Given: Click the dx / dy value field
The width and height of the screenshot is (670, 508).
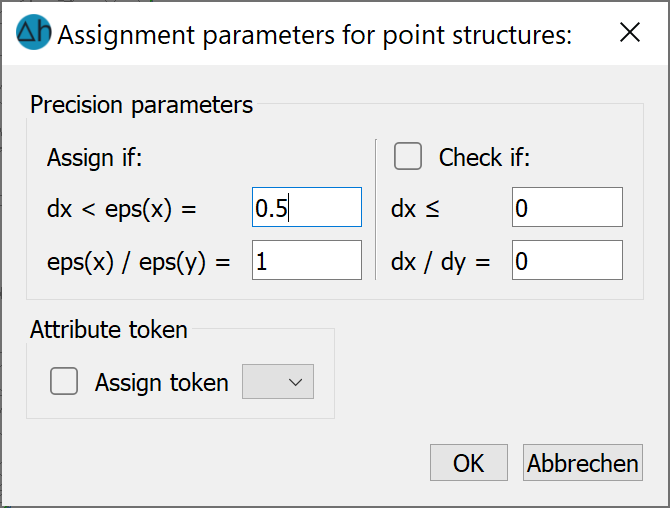Looking at the screenshot, I should (567, 260).
